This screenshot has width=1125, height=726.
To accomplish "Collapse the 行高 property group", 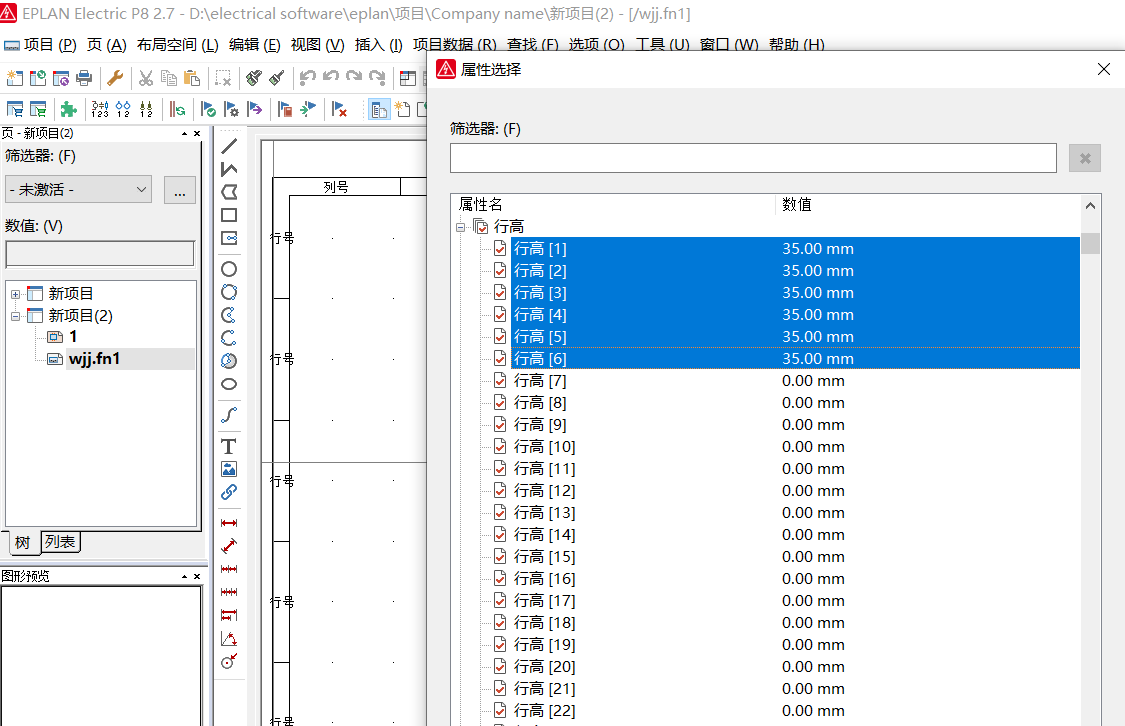I will [x=461, y=227].
